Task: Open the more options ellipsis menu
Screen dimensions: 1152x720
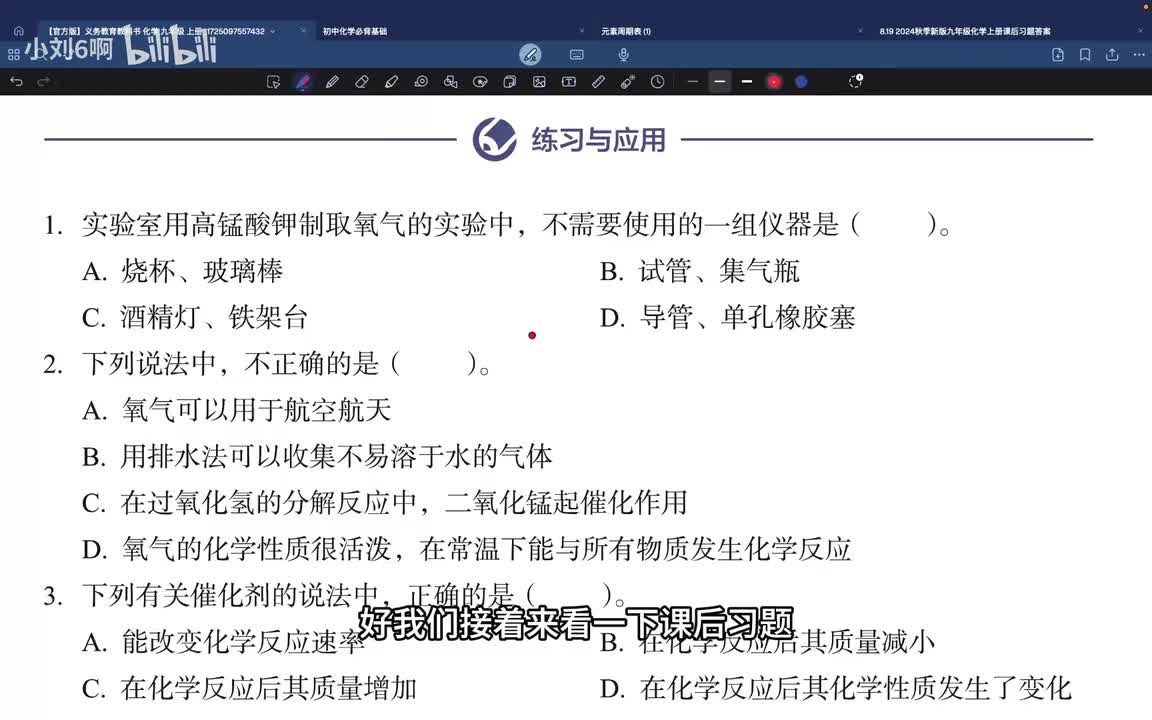Action: click(x=1139, y=54)
